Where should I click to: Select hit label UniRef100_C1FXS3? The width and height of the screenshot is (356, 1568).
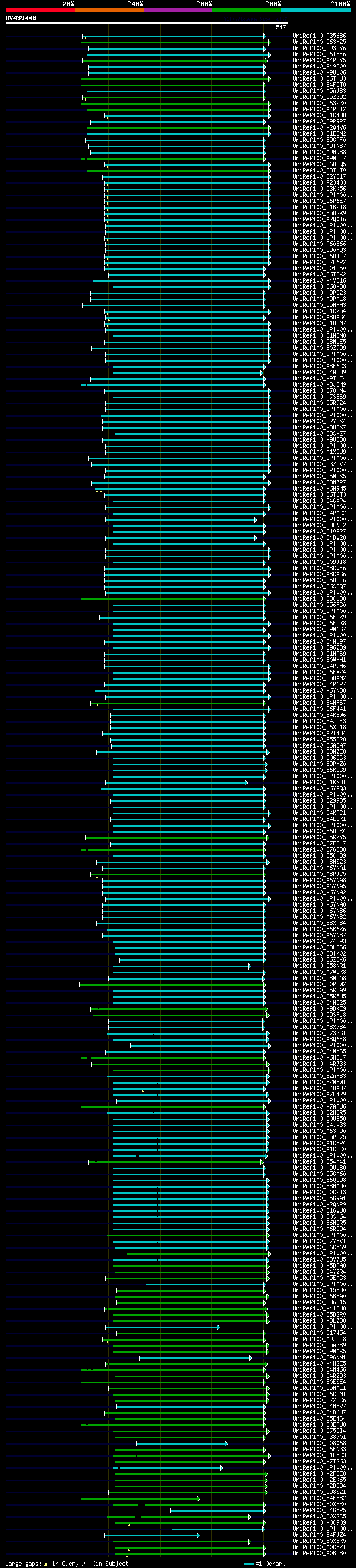click(x=319, y=1456)
